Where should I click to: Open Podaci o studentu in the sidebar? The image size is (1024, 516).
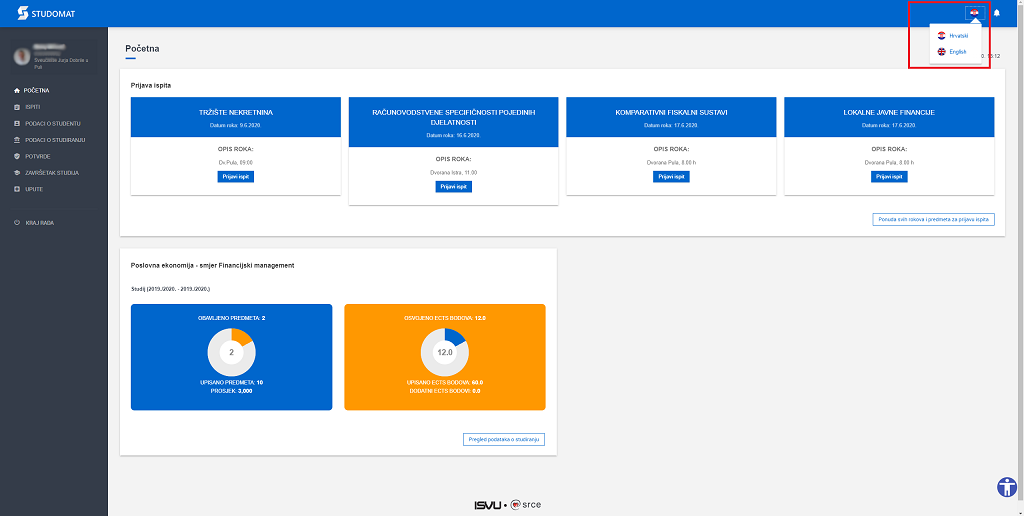54,124
